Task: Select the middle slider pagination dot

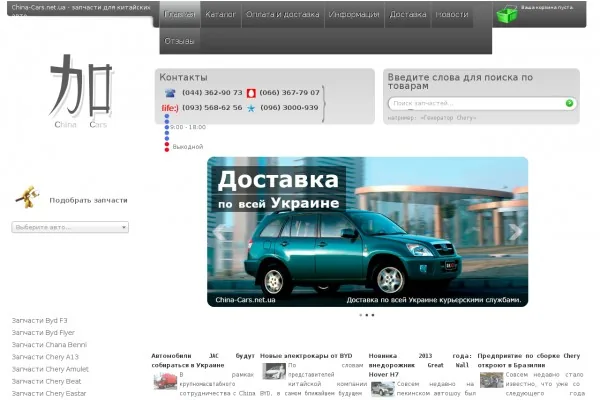Action: click(367, 315)
